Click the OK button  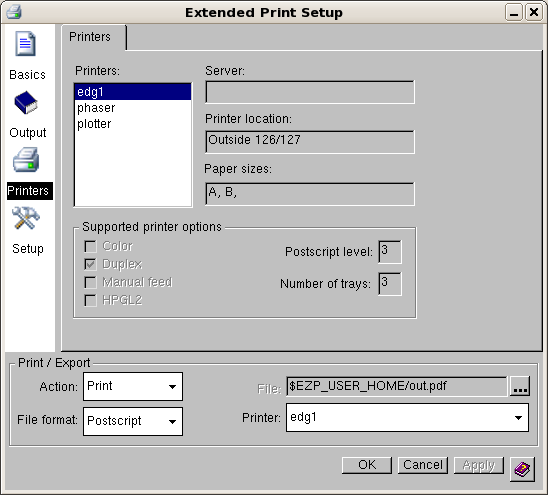coord(367,465)
